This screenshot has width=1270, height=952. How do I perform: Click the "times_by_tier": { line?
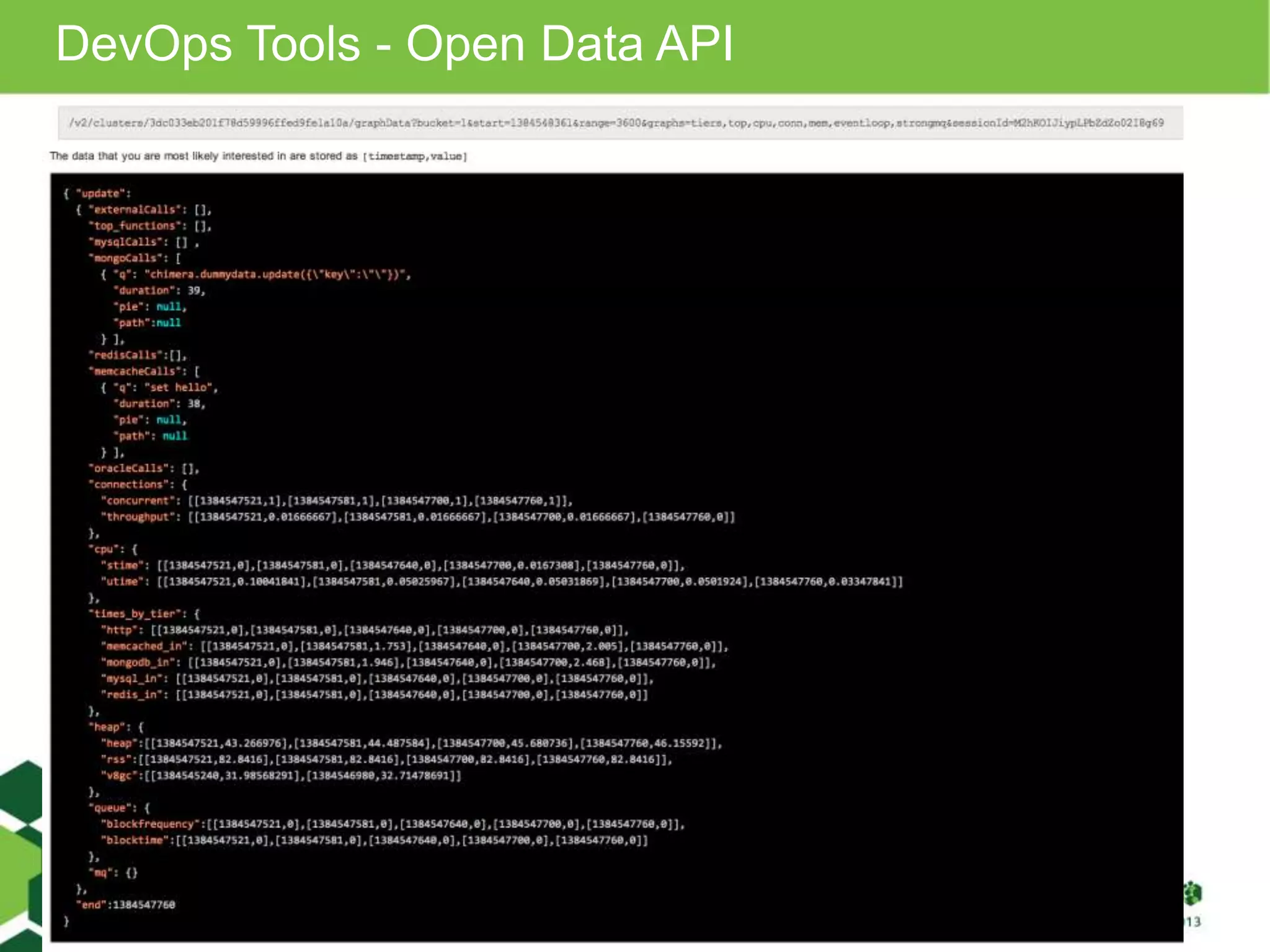(144, 614)
